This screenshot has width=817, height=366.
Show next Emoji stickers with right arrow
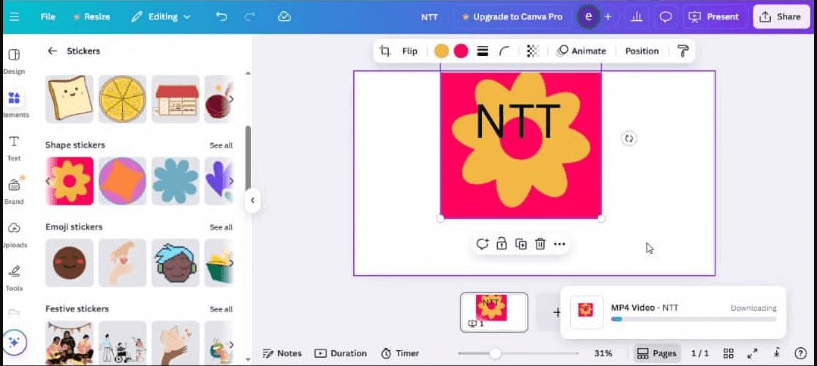tap(231, 263)
